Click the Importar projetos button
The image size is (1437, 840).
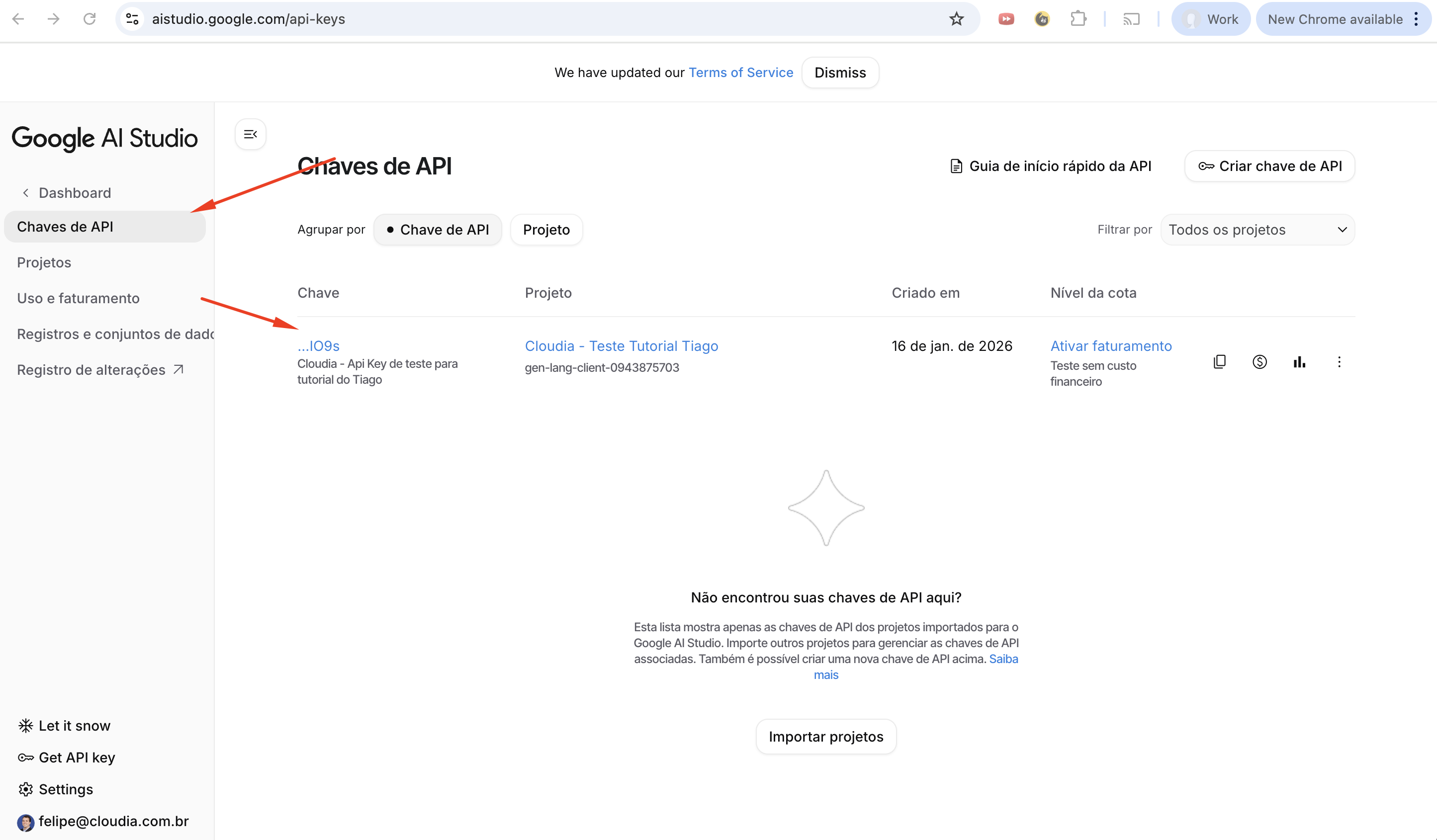click(x=826, y=736)
